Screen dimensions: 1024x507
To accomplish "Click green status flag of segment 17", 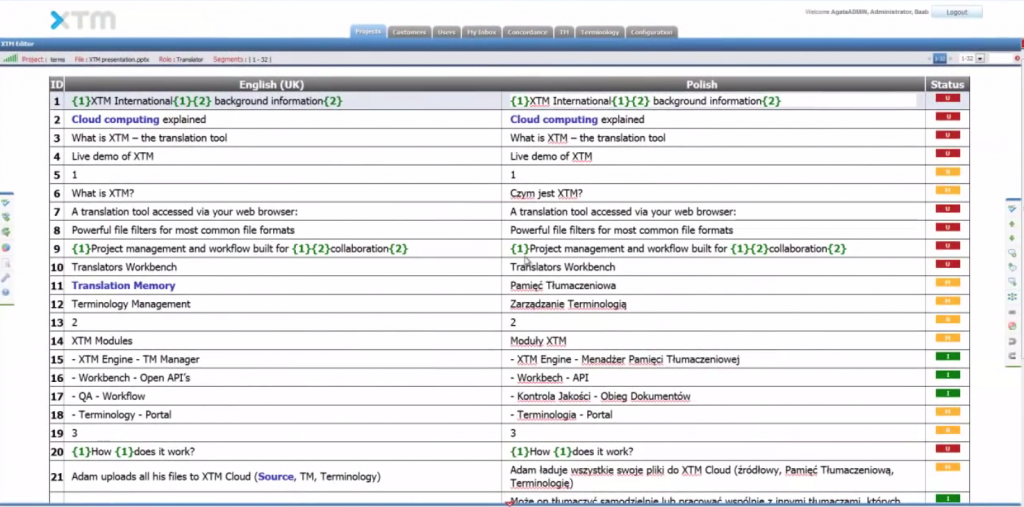I will pos(948,393).
